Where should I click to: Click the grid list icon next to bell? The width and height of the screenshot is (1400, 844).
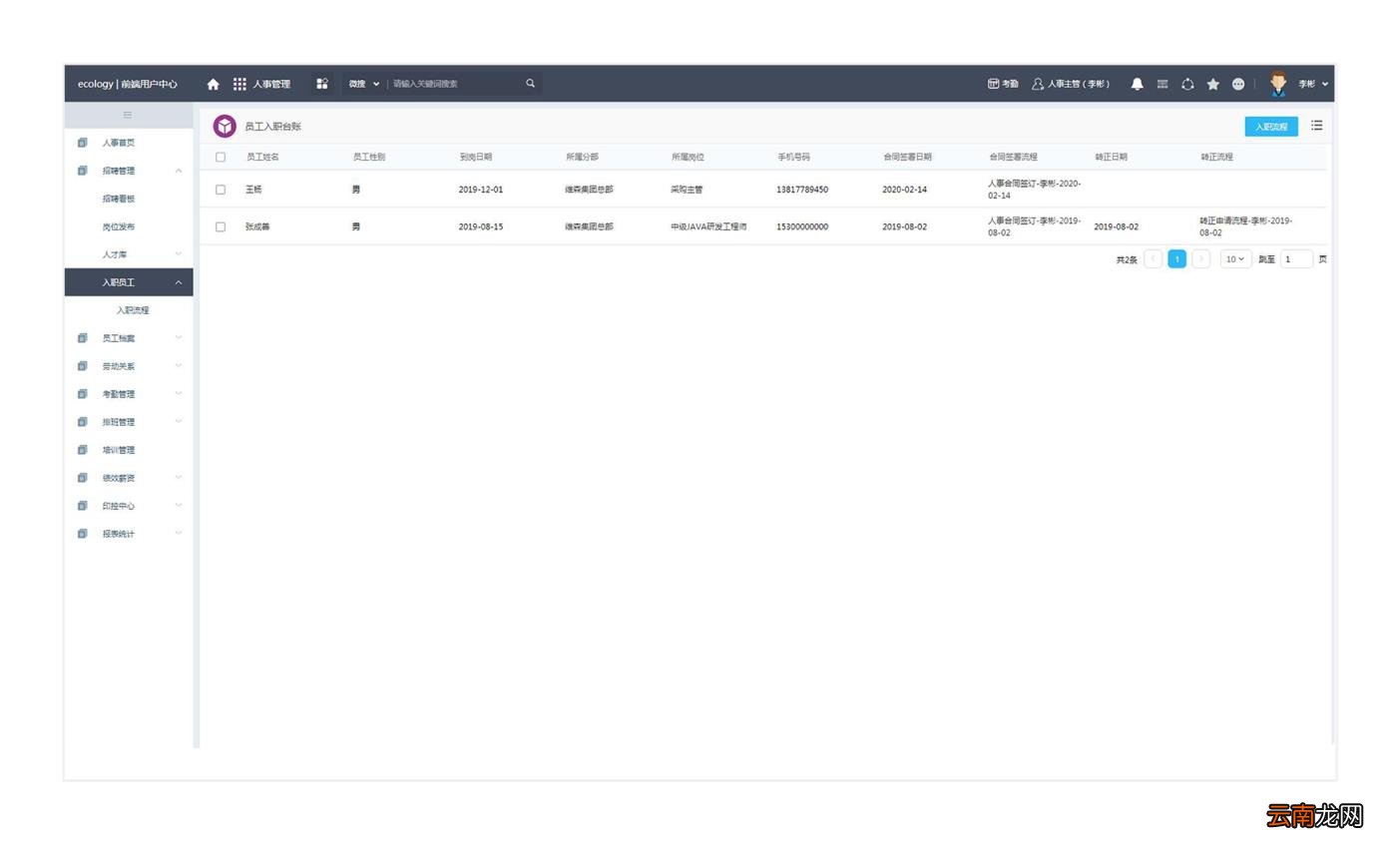pos(1163,84)
